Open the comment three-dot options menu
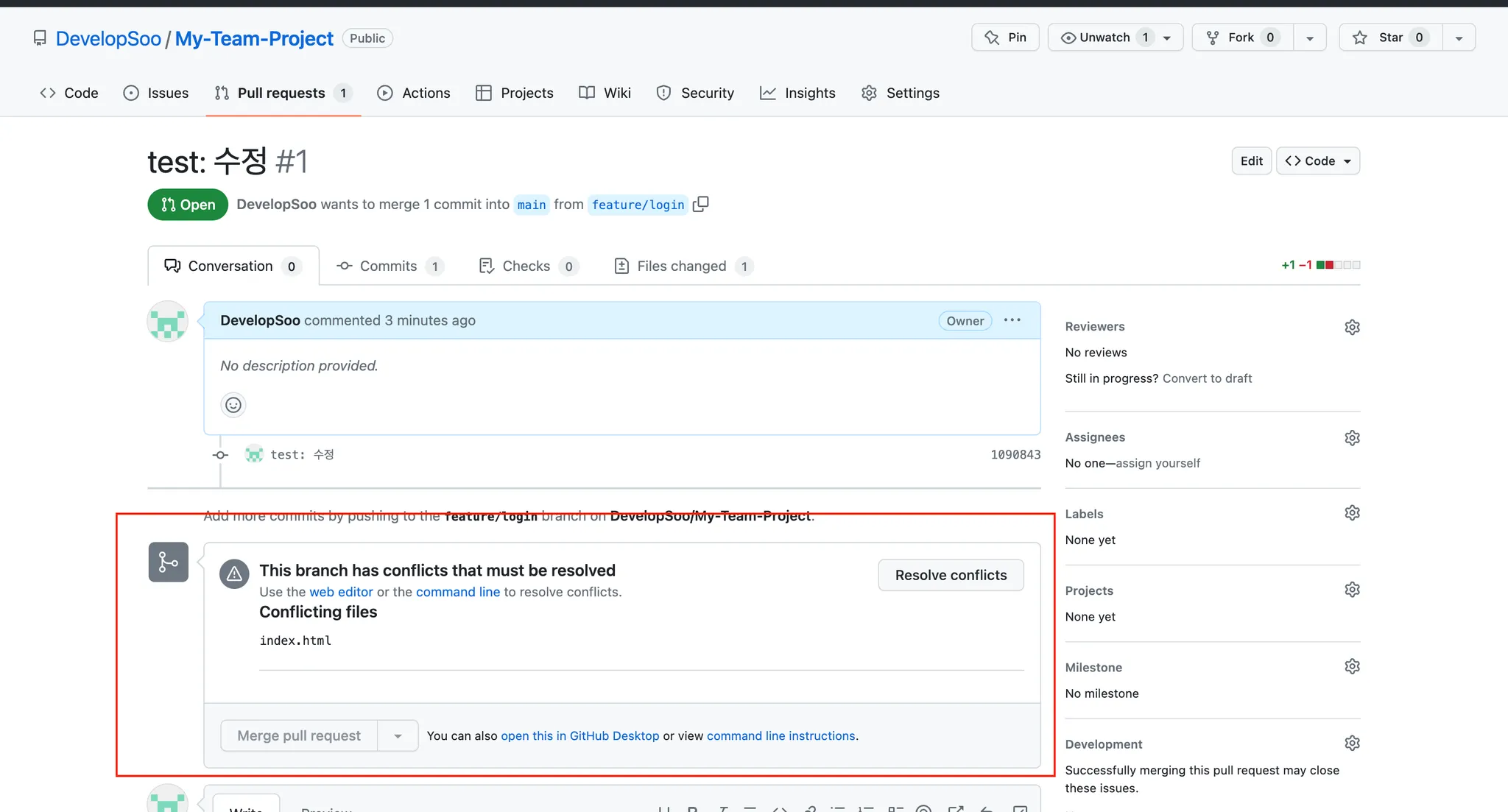 [x=1012, y=320]
